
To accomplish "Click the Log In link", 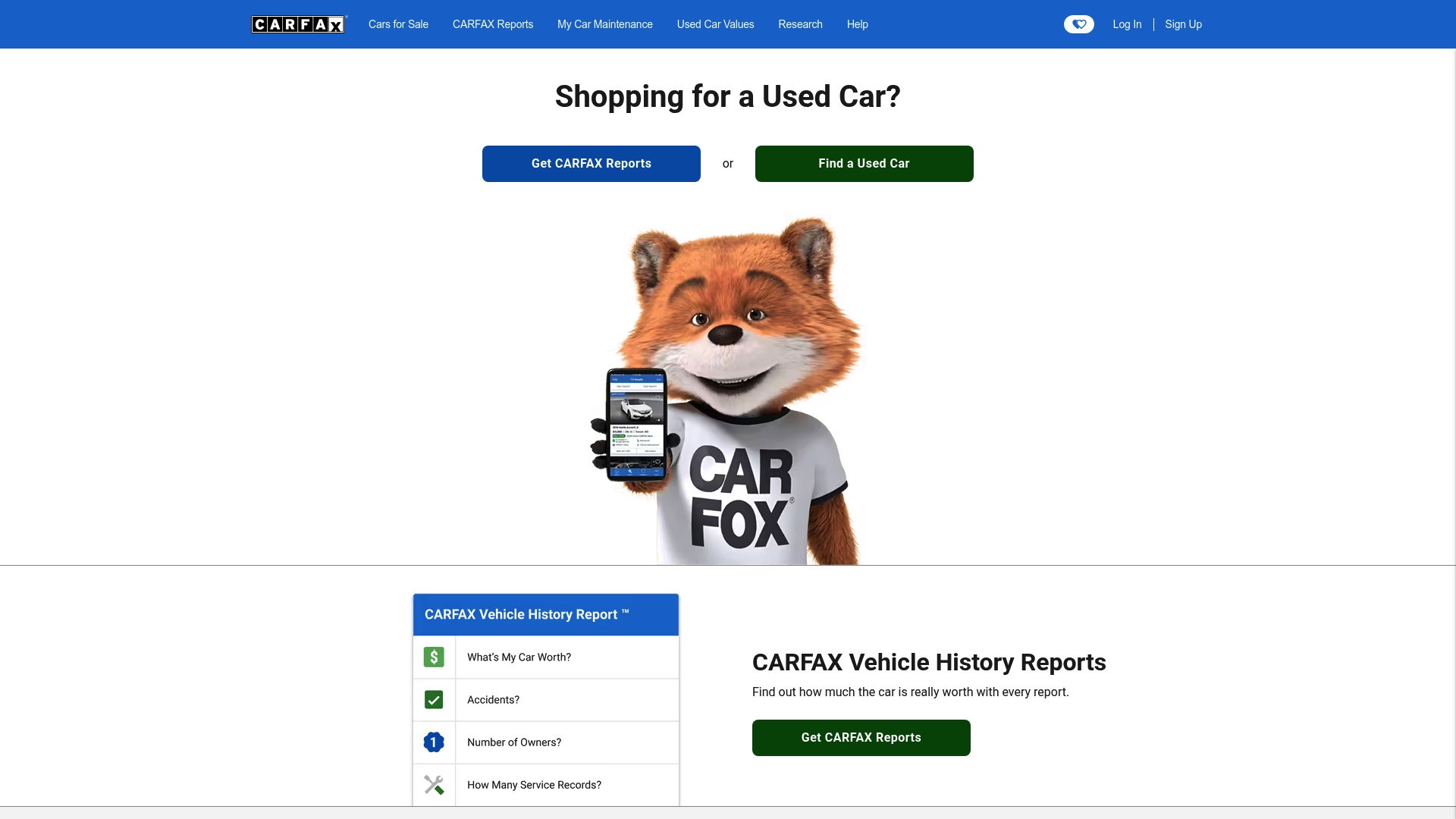I will click(x=1127, y=24).
